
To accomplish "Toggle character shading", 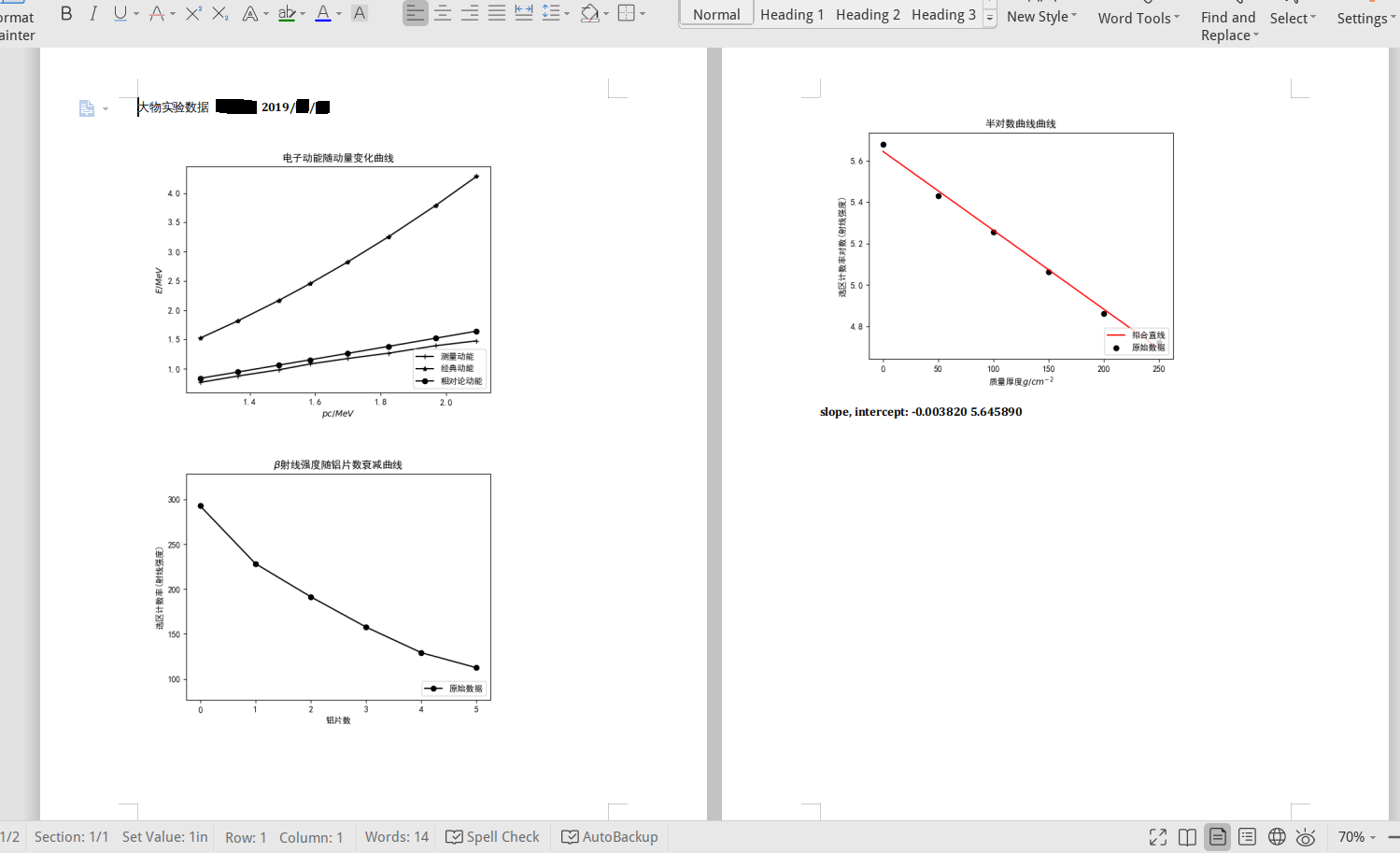I will pyautogui.click(x=360, y=13).
